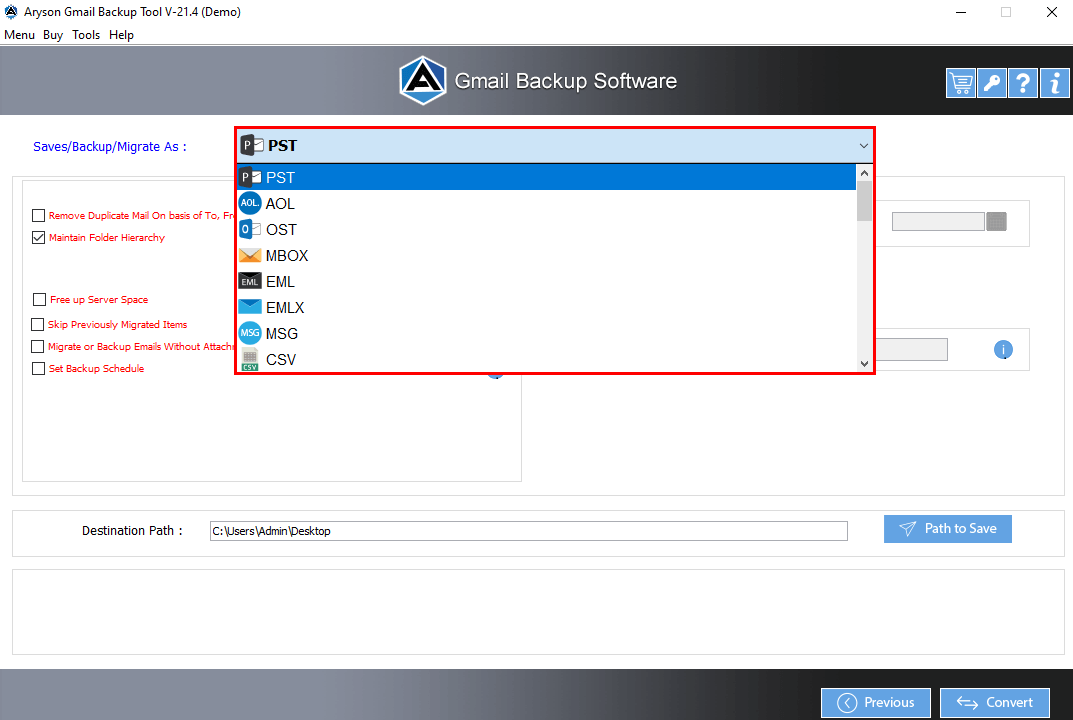Open the question mark help icon
Viewport: 1073px width, 720px height.
click(x=1023, y=83)
